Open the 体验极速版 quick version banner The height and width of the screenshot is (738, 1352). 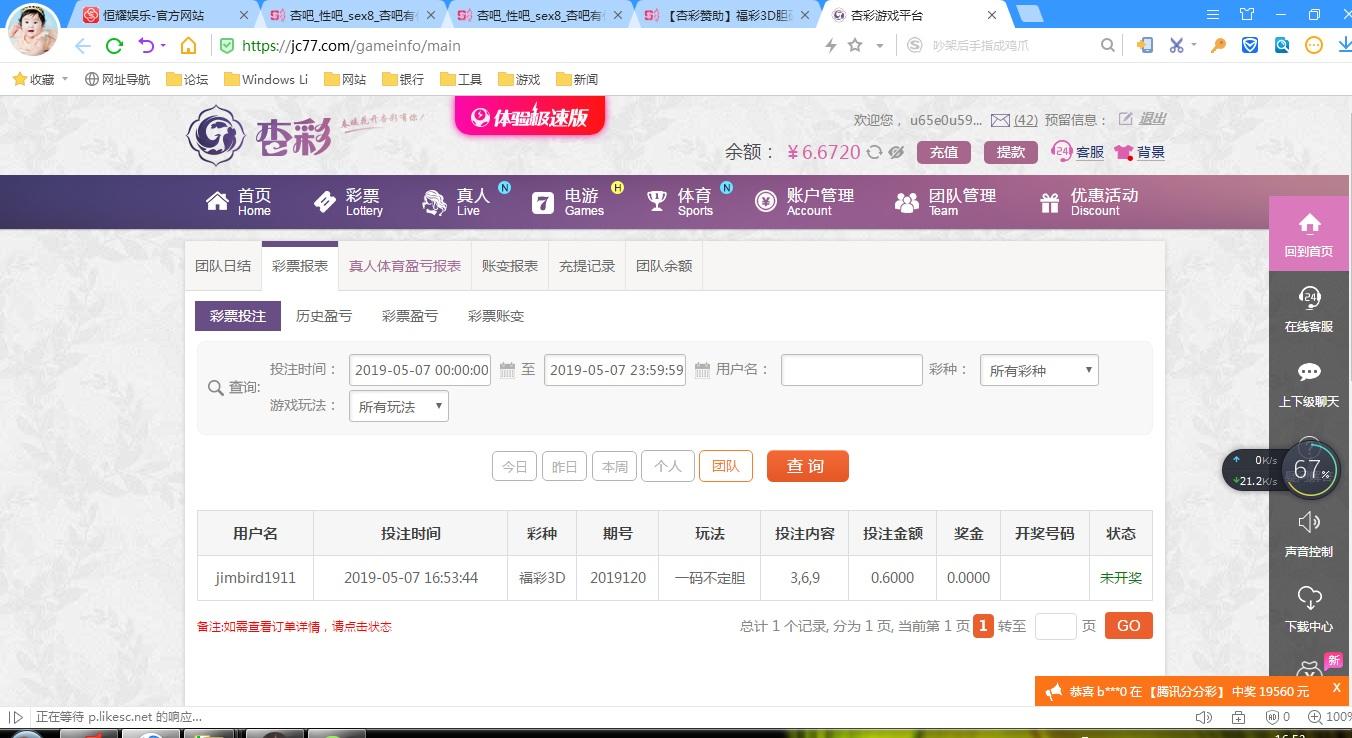pos(529,116)
